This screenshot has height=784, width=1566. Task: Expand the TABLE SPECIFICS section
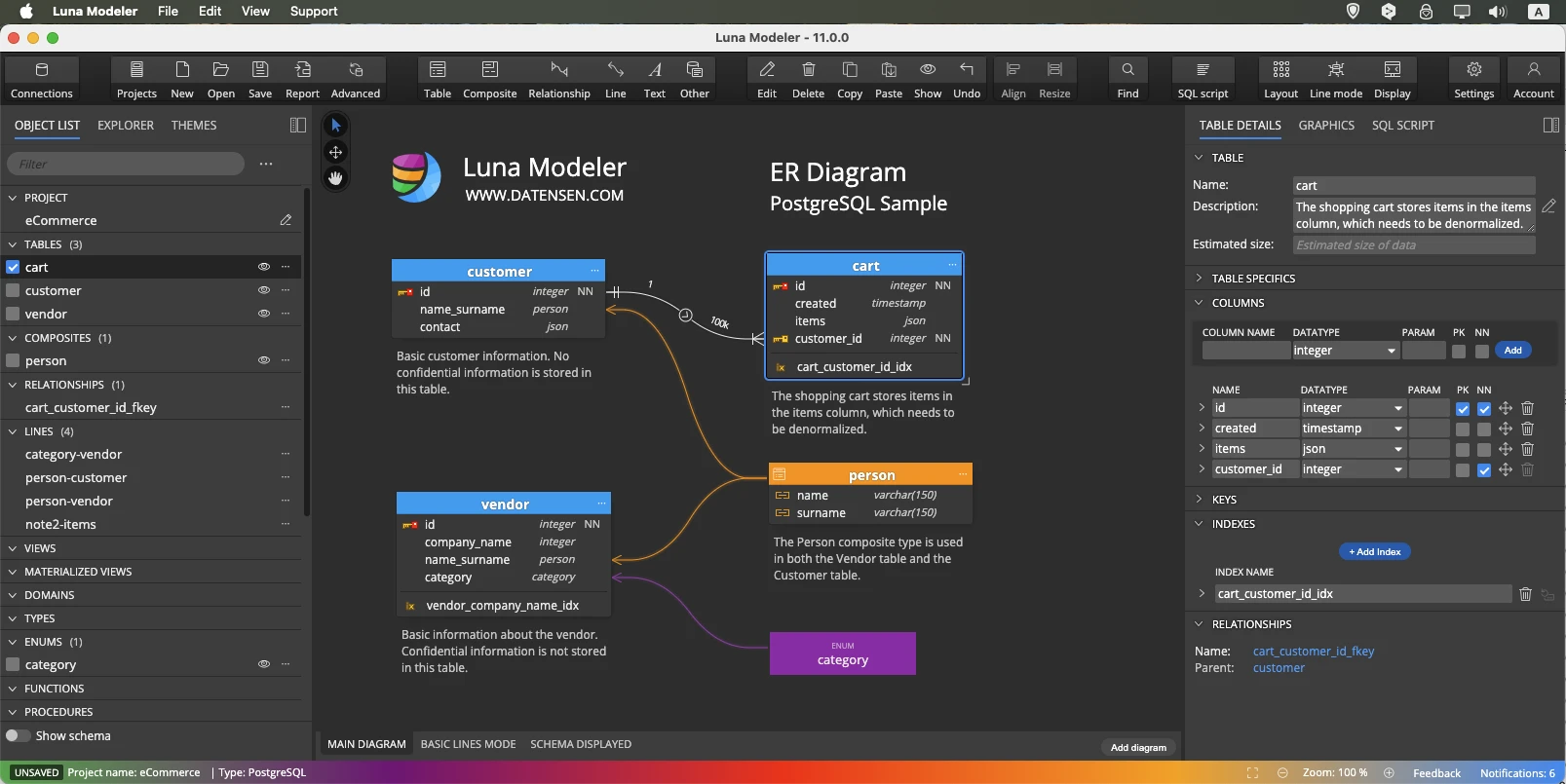click(x=1199, y=279)
